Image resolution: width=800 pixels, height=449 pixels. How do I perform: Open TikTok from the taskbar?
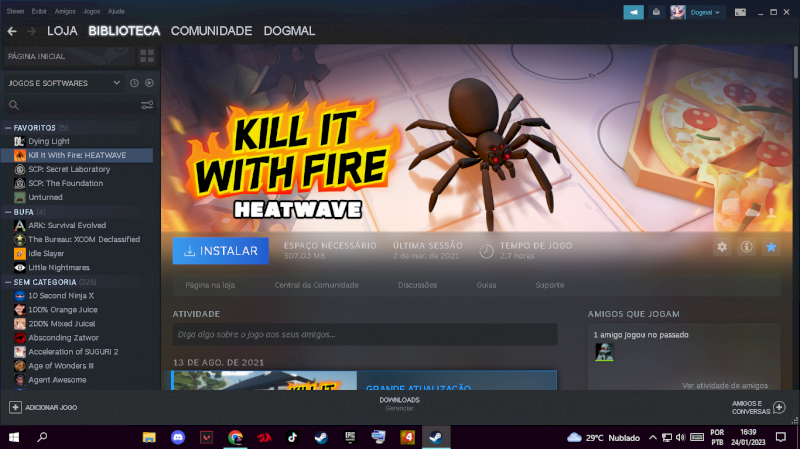click(x=292, y=437)
